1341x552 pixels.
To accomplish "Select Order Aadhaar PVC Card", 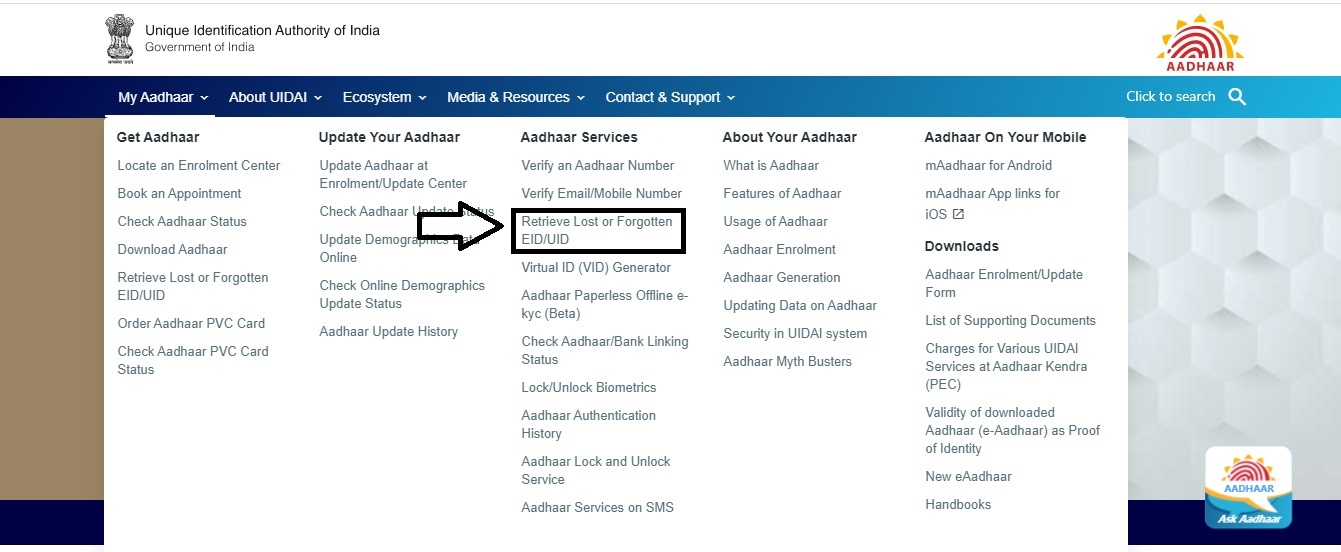I will tap(191, 324).
